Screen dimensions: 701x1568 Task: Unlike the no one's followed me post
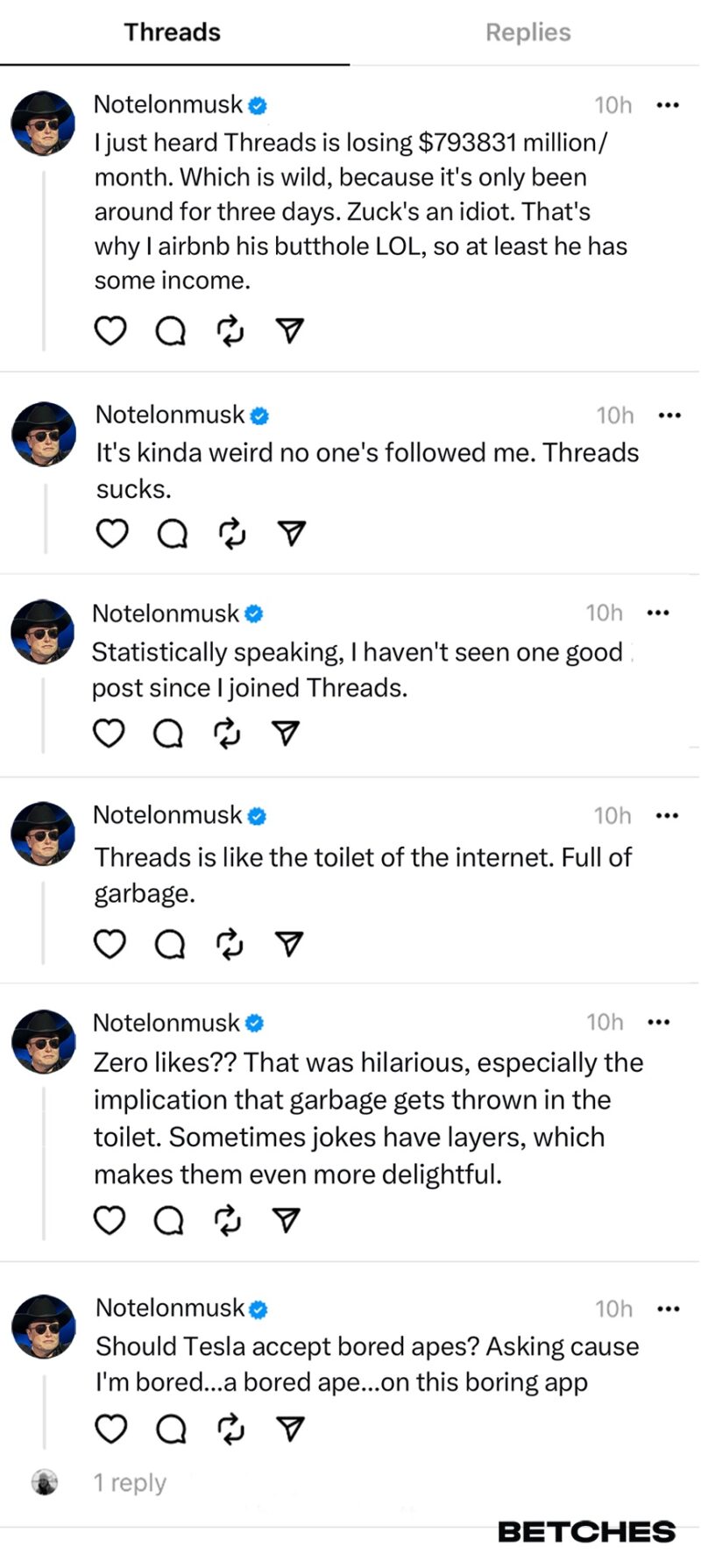point(113,532)
